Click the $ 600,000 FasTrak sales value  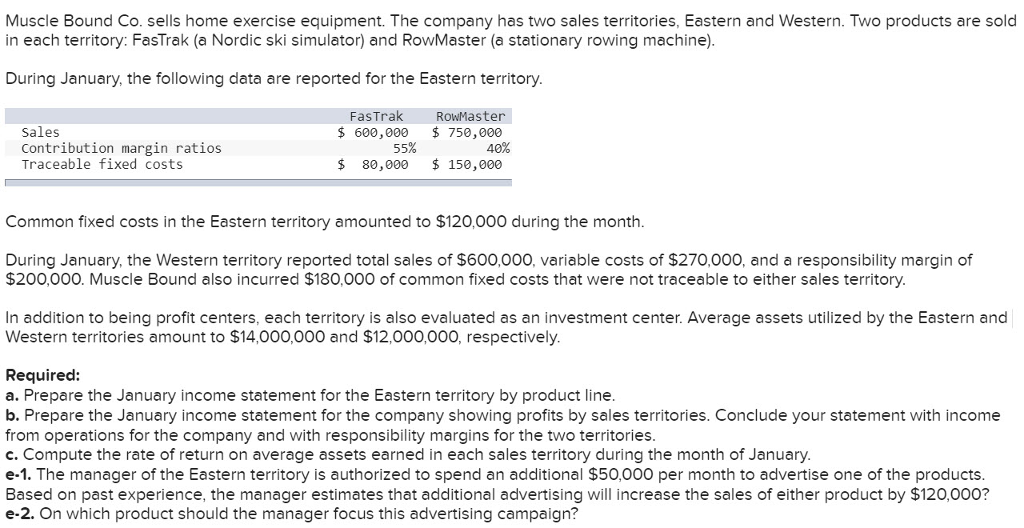coord(373,132)
